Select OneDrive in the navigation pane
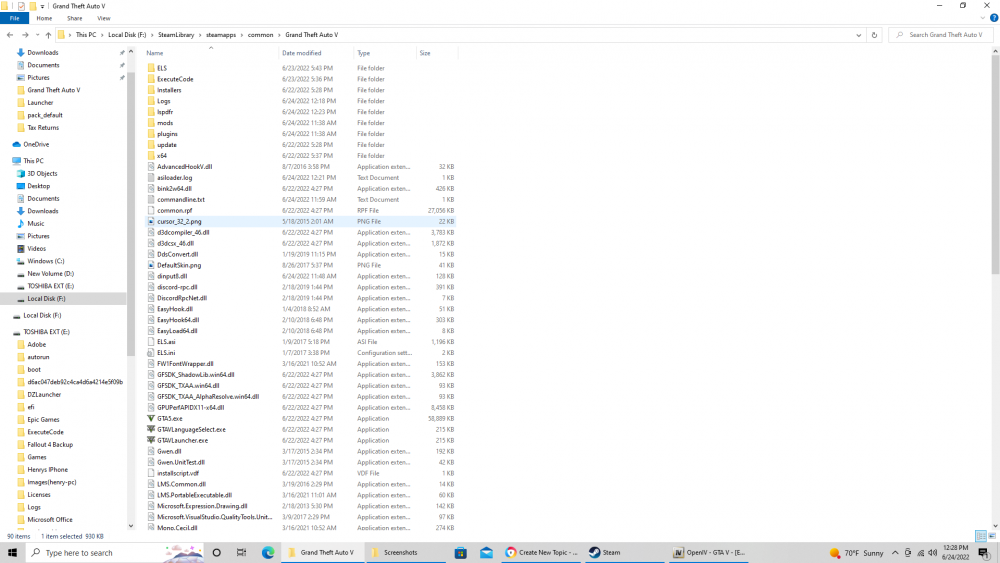Image resolution: width=1000 pixels, height=563 pixels. (36, 145)
